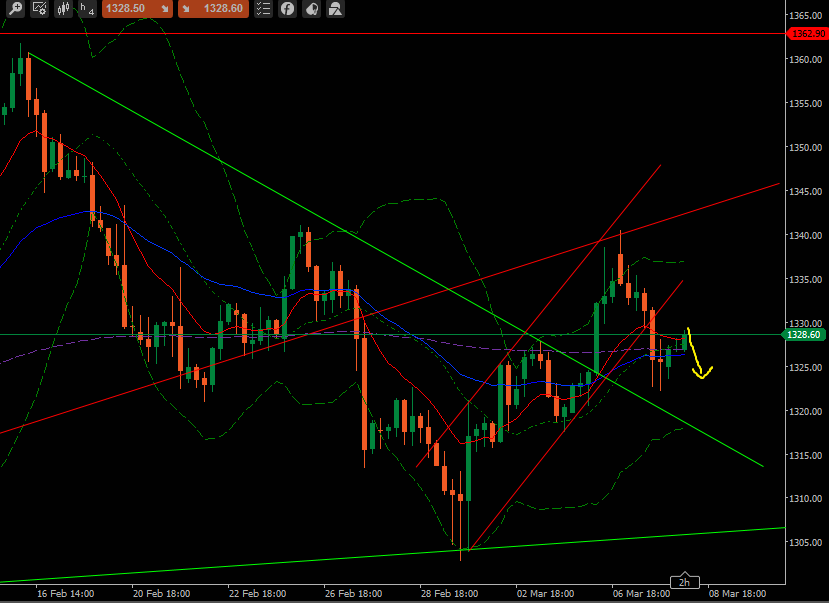Click the 1328.50 sell price button
This screenshot has width=829, height=603.
(137, 8)
